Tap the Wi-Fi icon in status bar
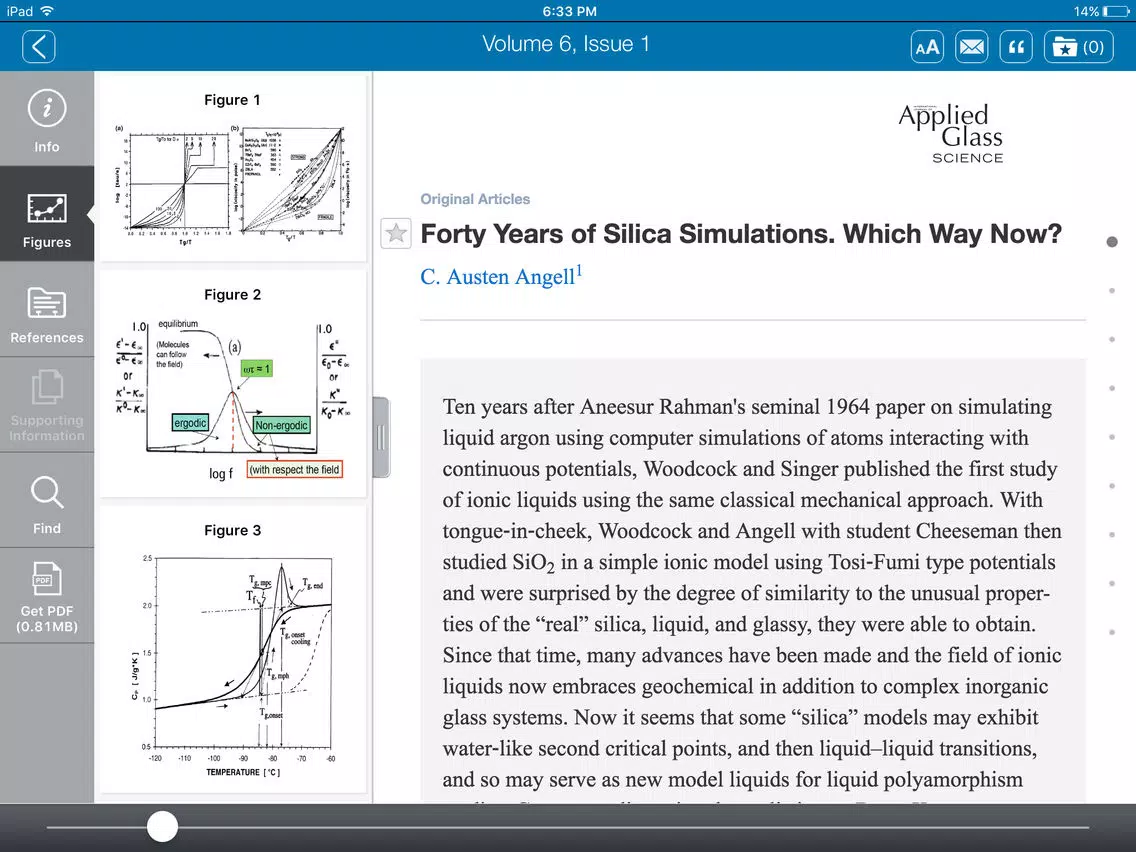1136x852 pixels. [x=47, y=11]
